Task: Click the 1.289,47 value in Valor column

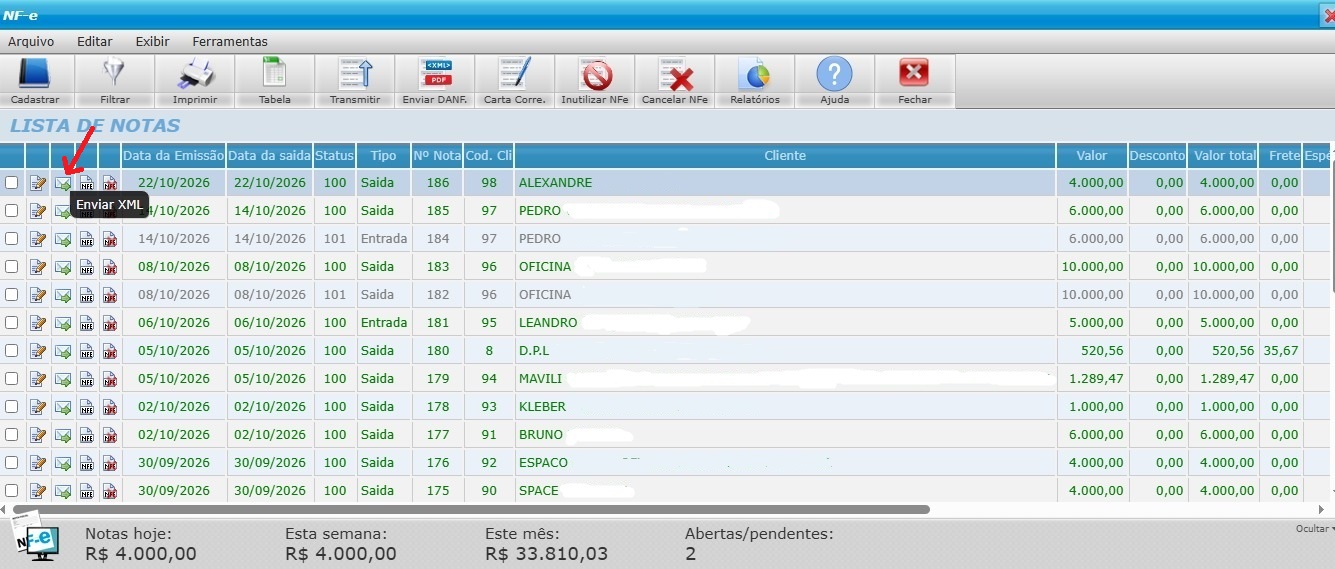Action: pos(1096,379)
